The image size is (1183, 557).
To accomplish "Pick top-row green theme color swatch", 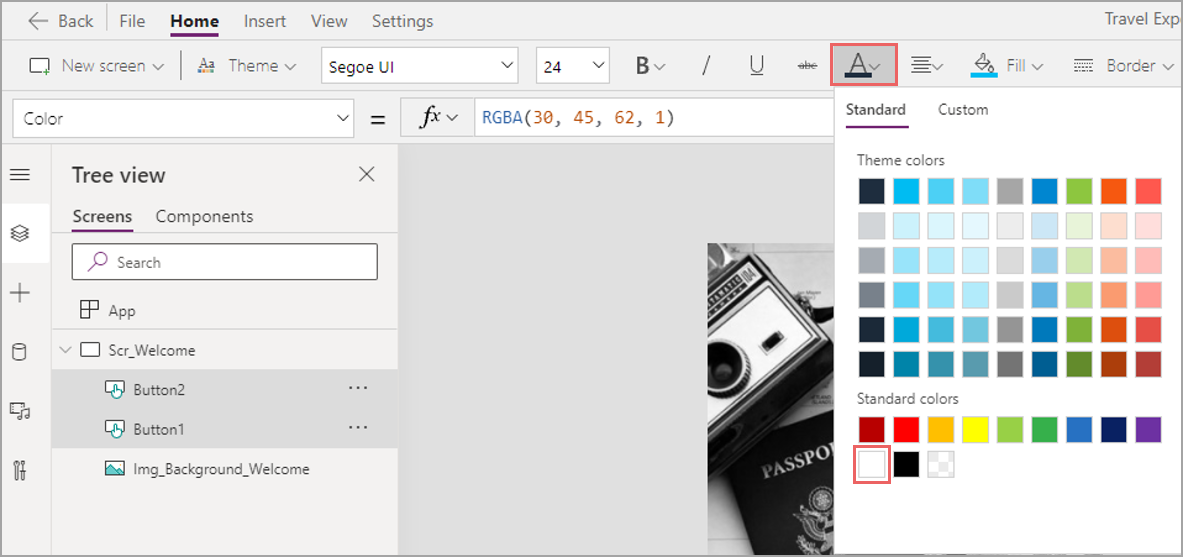I will 1080,191.
